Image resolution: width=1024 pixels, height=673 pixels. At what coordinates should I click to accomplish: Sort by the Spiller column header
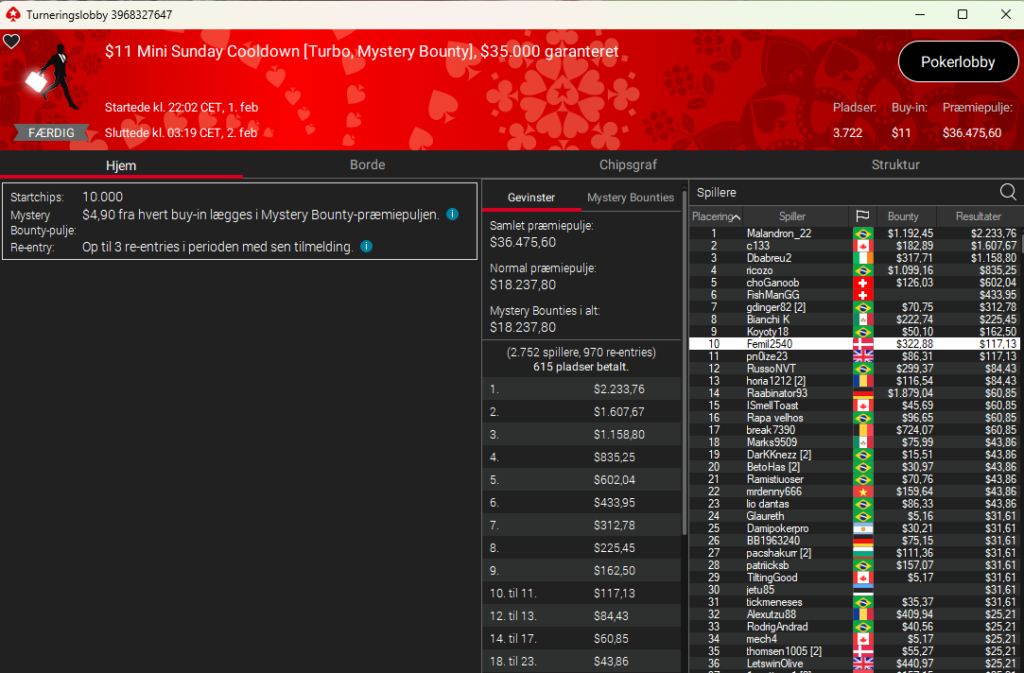point(790,216)
